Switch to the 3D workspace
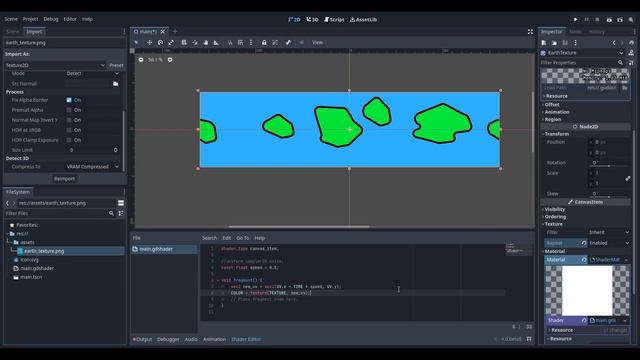 312,20
